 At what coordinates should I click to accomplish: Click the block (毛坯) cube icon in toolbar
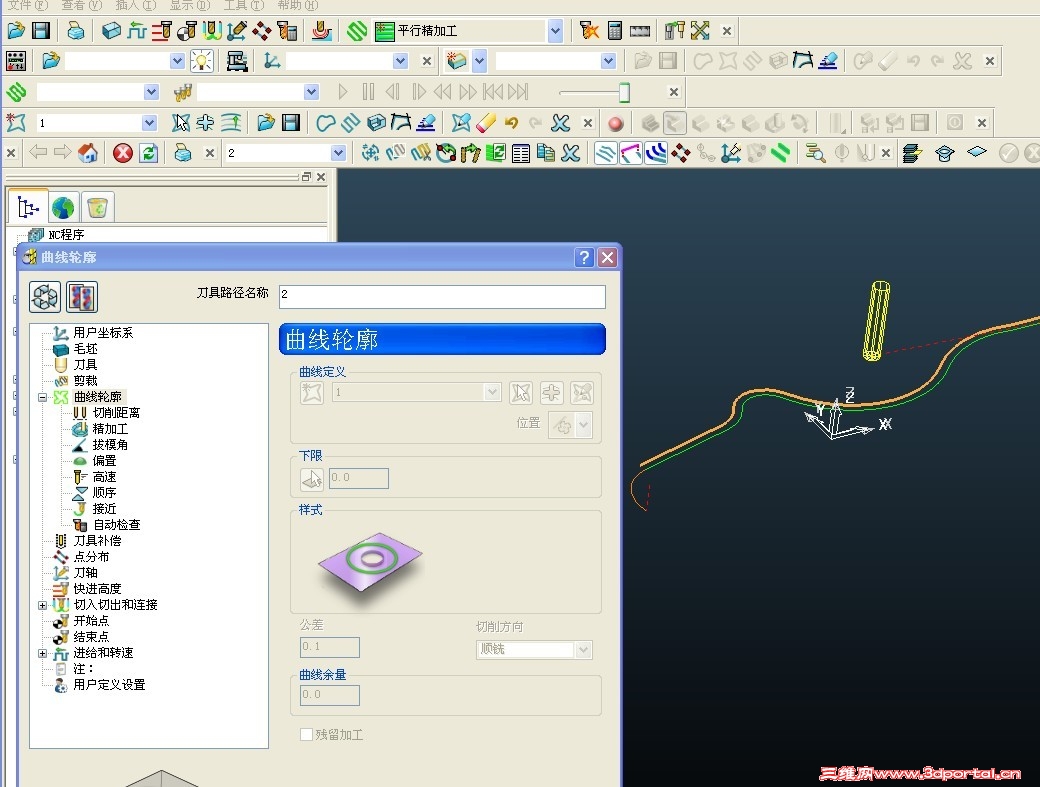click(111, 30)
